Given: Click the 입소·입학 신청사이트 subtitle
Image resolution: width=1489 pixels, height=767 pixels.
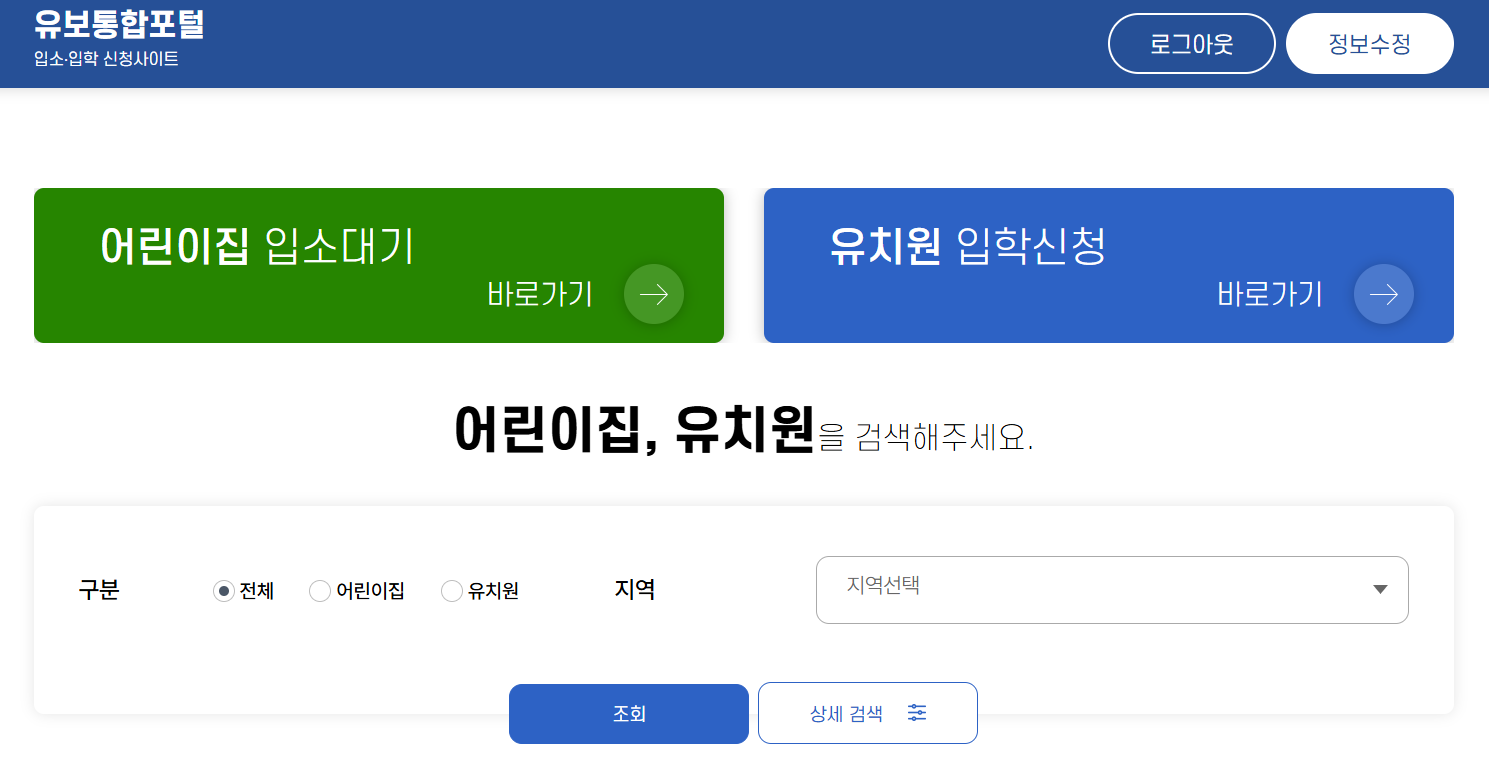Looking at the screenshot, I should point(106,59).
